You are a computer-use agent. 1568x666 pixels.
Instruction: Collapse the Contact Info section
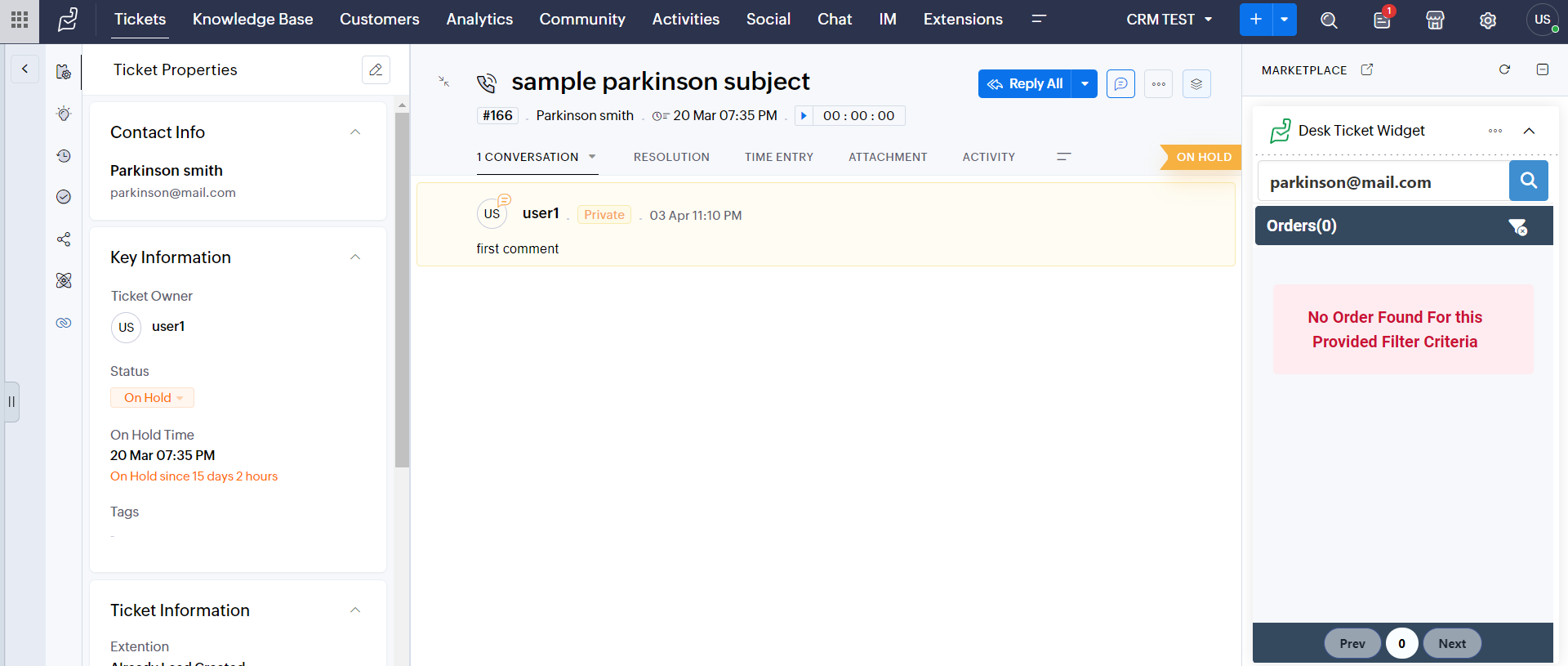coord(355,132)
